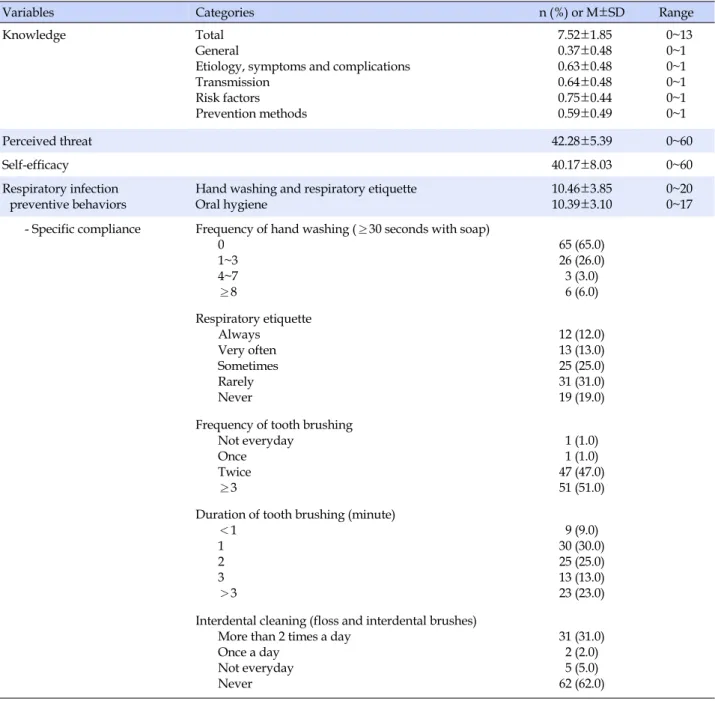
Task: Select the 'Oral hygiene' category
Action: (x=231, y=205)
